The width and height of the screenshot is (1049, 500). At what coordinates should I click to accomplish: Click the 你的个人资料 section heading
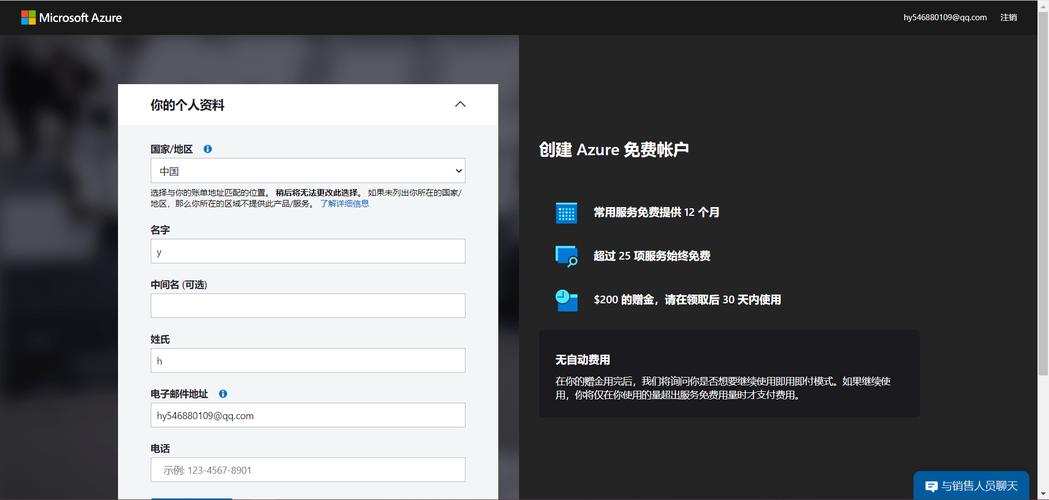click(x=187, y=105)
